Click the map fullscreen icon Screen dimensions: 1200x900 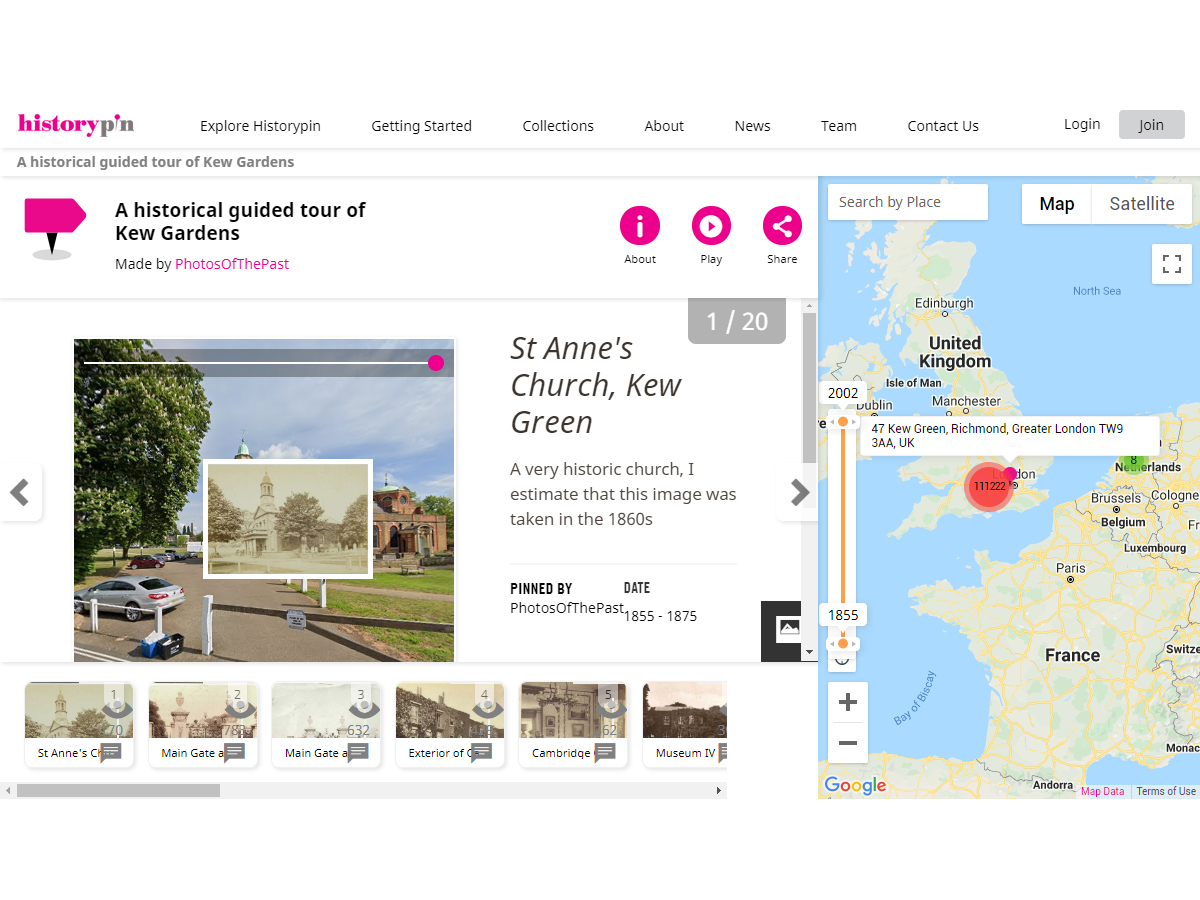(1172, 264)
